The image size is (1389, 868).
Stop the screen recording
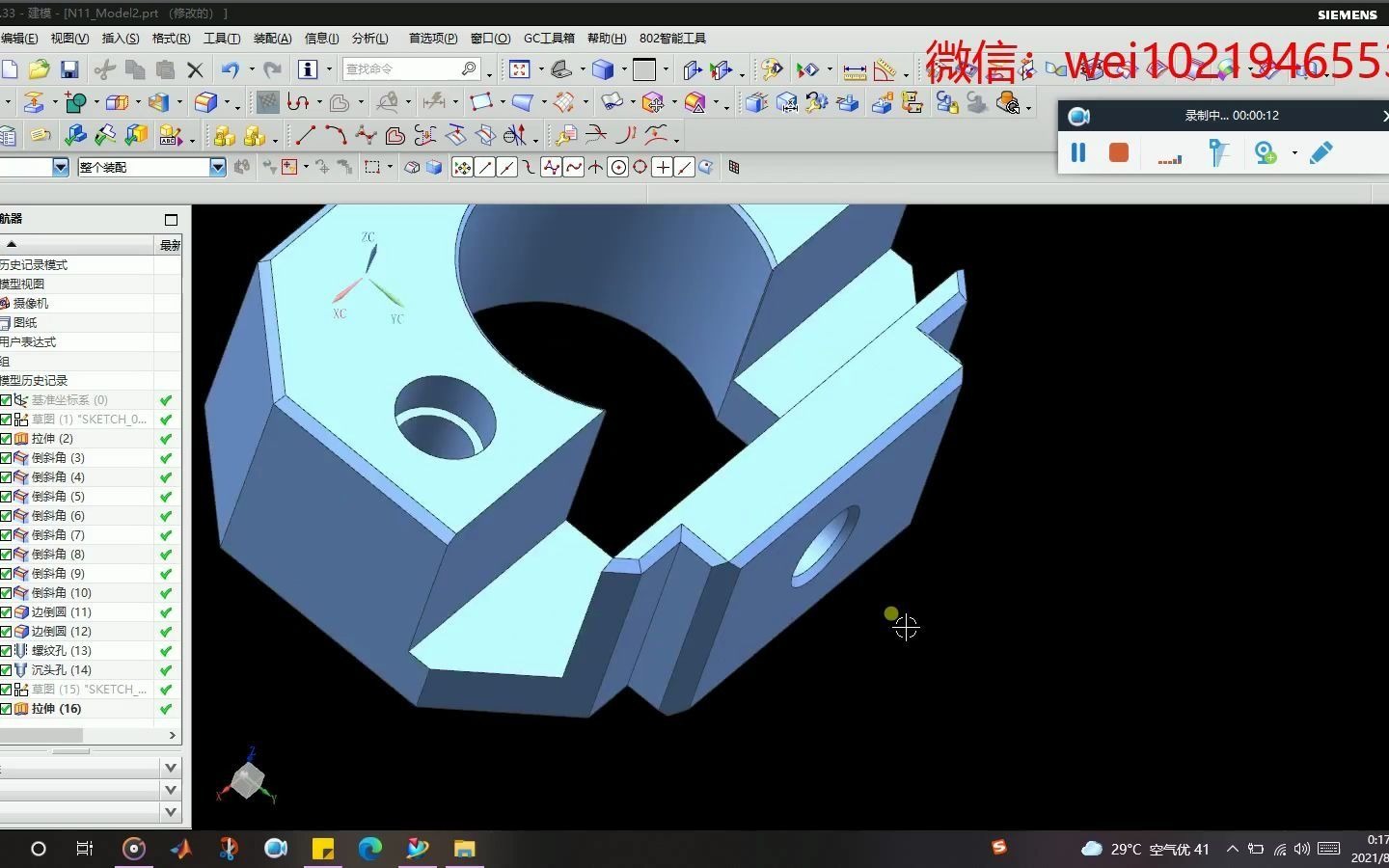[x=1118, y=152]
